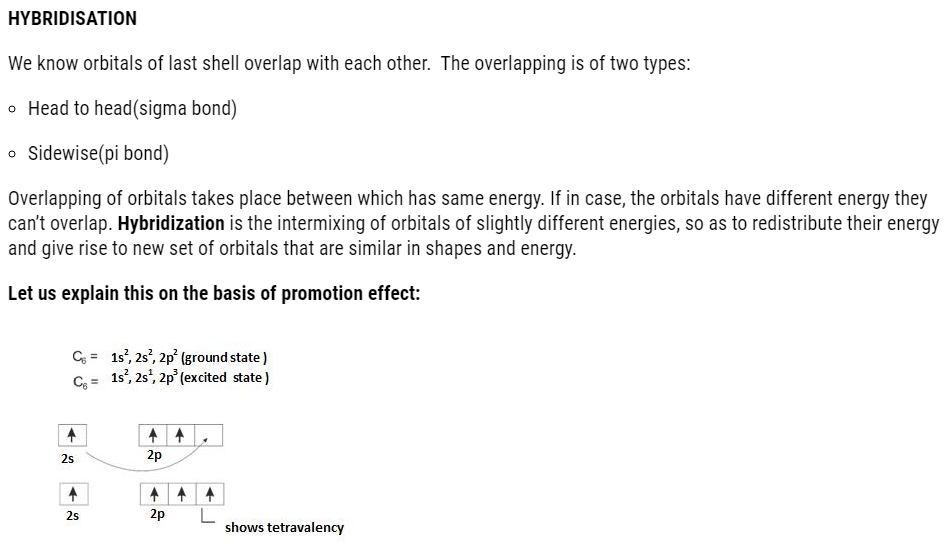Click the upper '2p' label
This screenshot has width=949, height=549.
coord(154,455)
